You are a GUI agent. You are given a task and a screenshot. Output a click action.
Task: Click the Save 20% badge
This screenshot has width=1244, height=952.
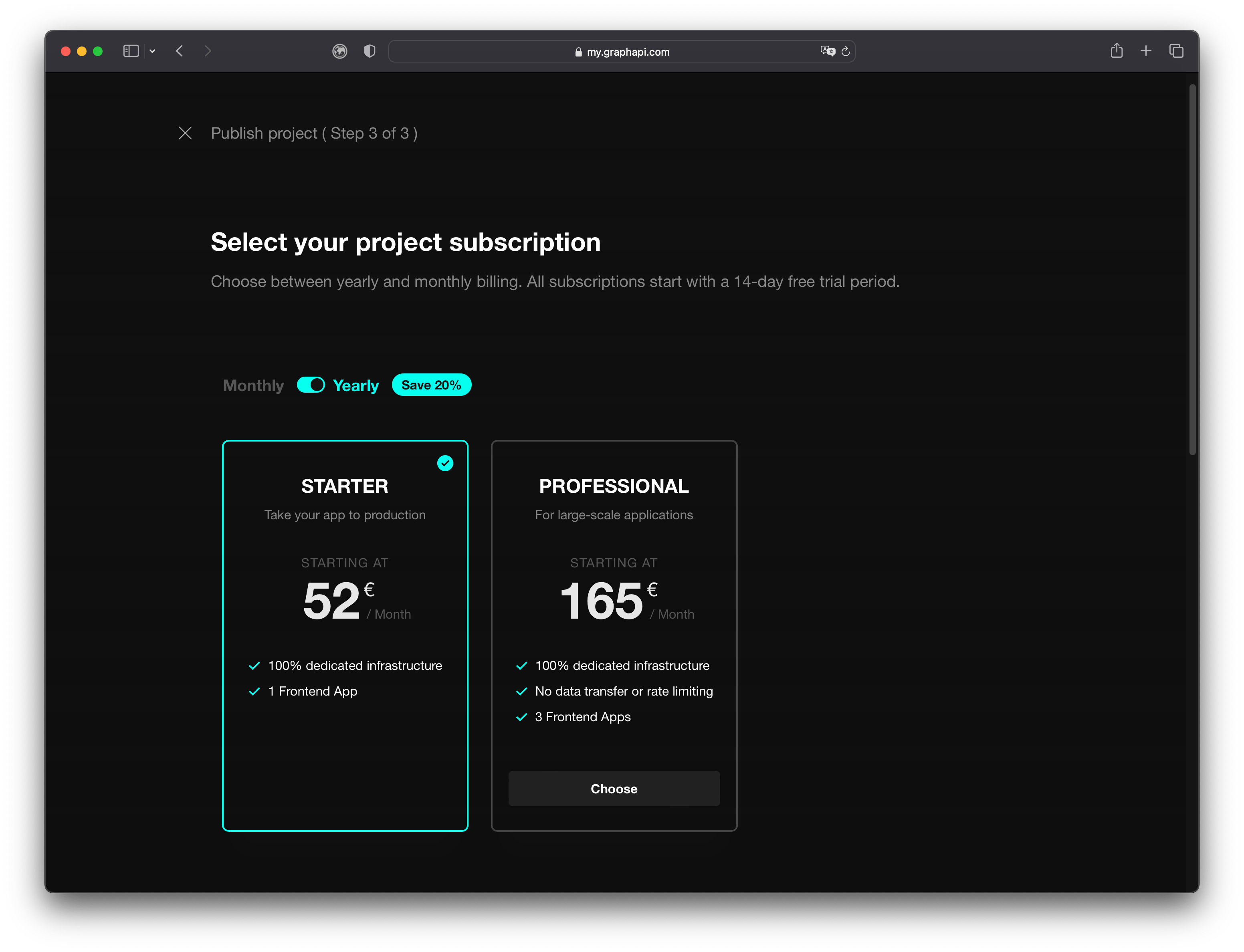tap(431, 385)
